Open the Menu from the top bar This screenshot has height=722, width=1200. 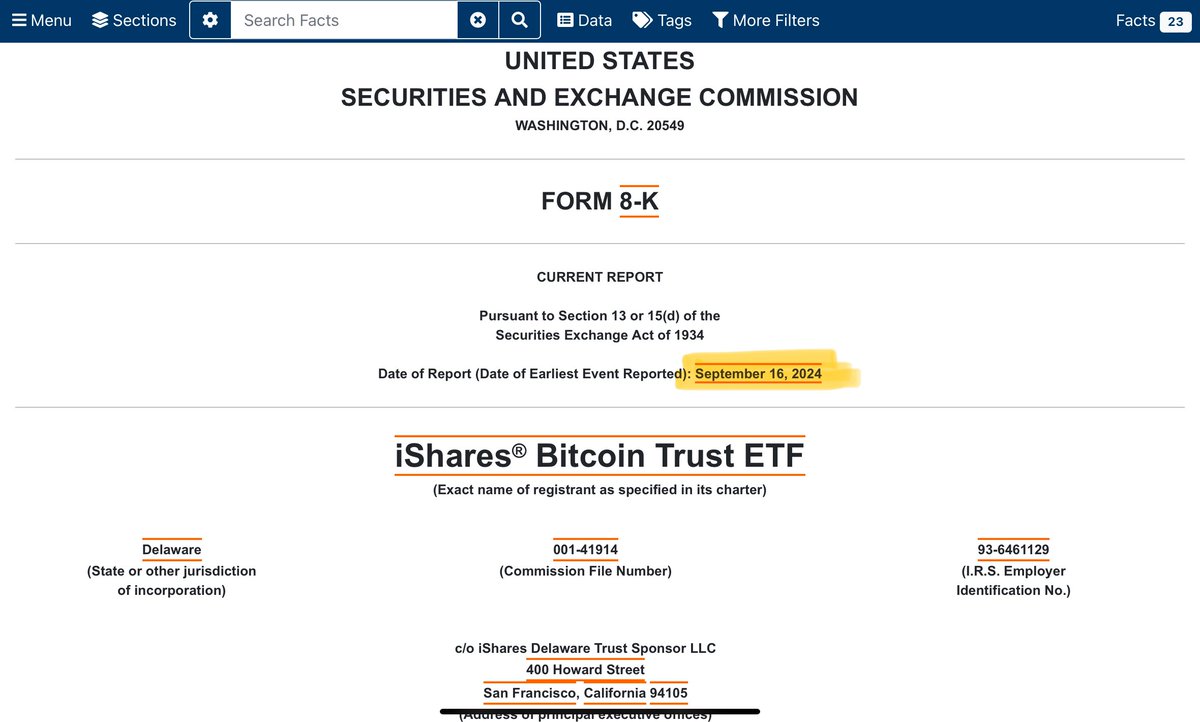tap(41, 19)
